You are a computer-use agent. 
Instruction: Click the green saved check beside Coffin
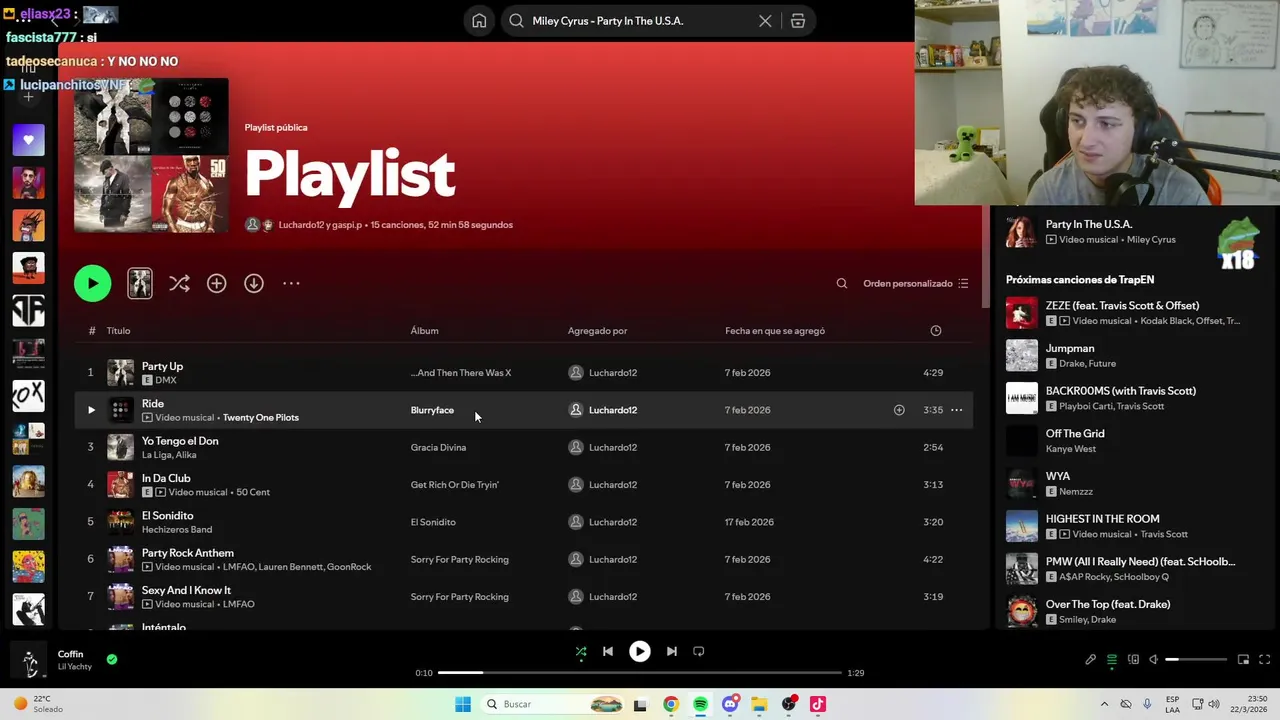pos(112,659)
